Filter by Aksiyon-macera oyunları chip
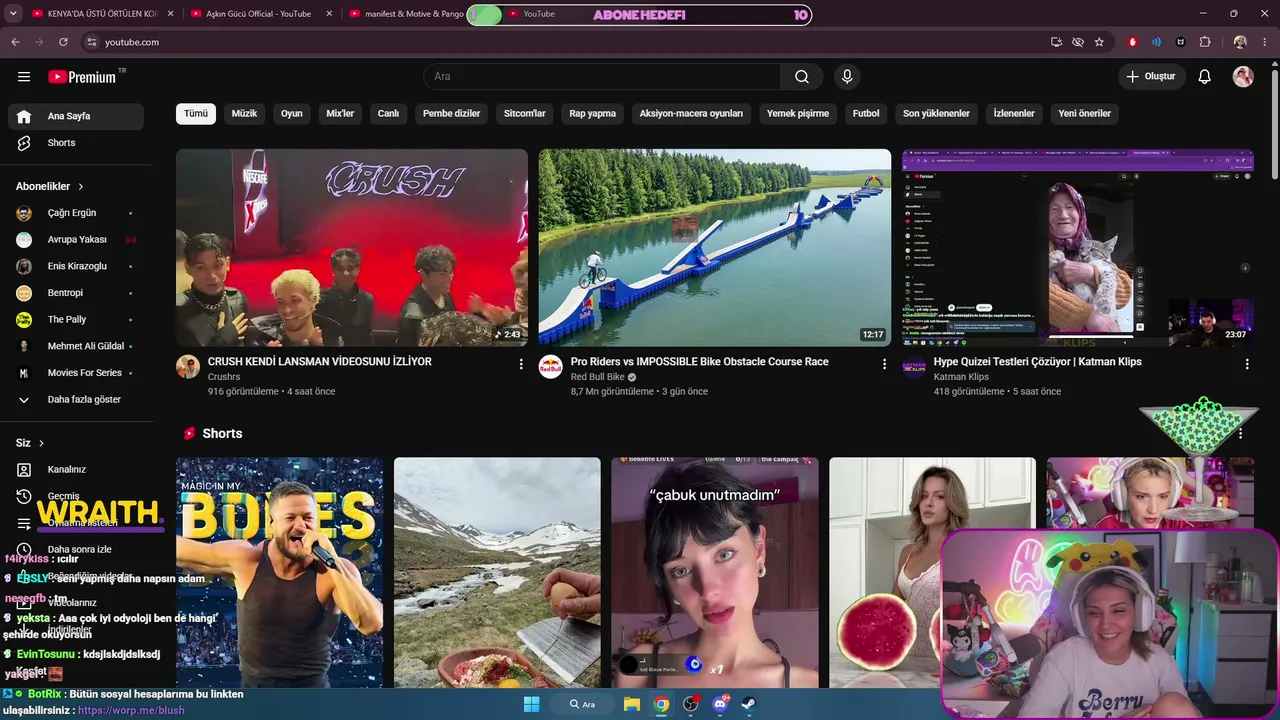Image resolution: width=1280 pixels, height=720 pixels. click(691, 114)
